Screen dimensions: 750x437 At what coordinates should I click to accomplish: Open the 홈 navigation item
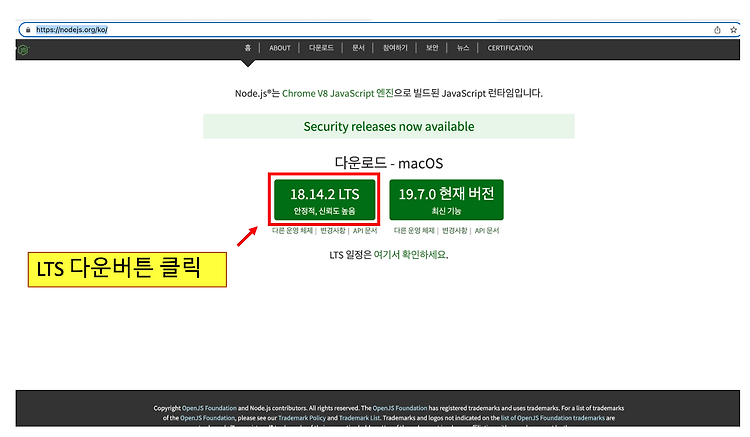(x=247, y=48)
